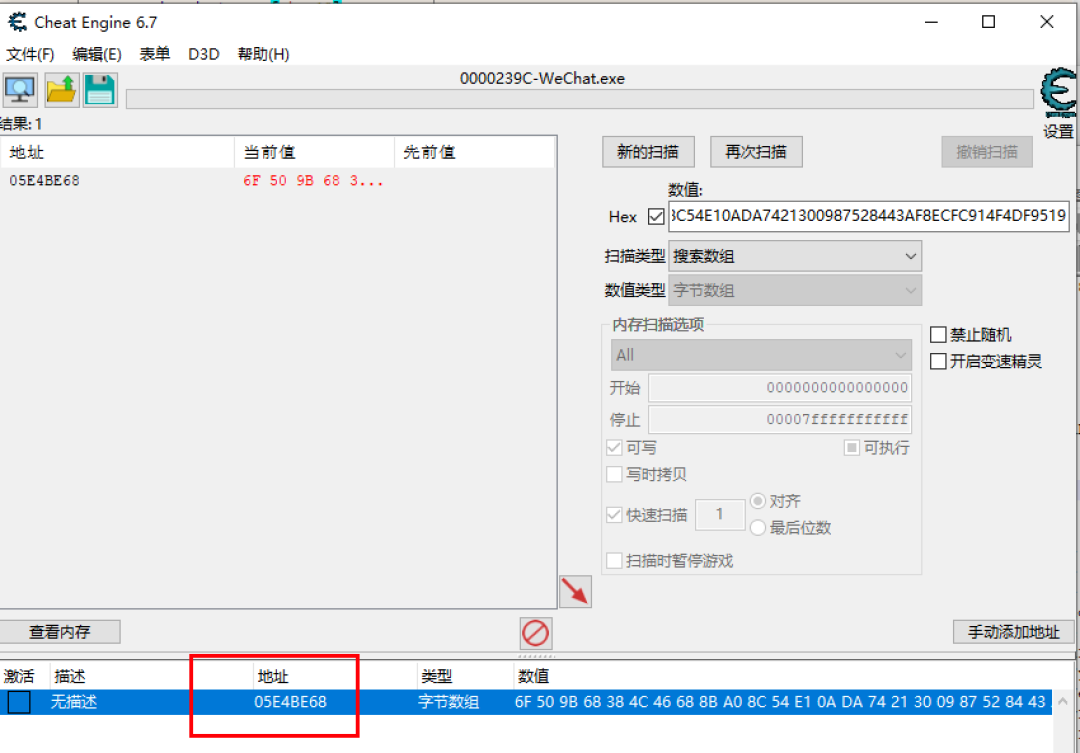Viewport: 1080px width, 753px height.
Task: Click the 先前值 column header
Action: (475, 152)
